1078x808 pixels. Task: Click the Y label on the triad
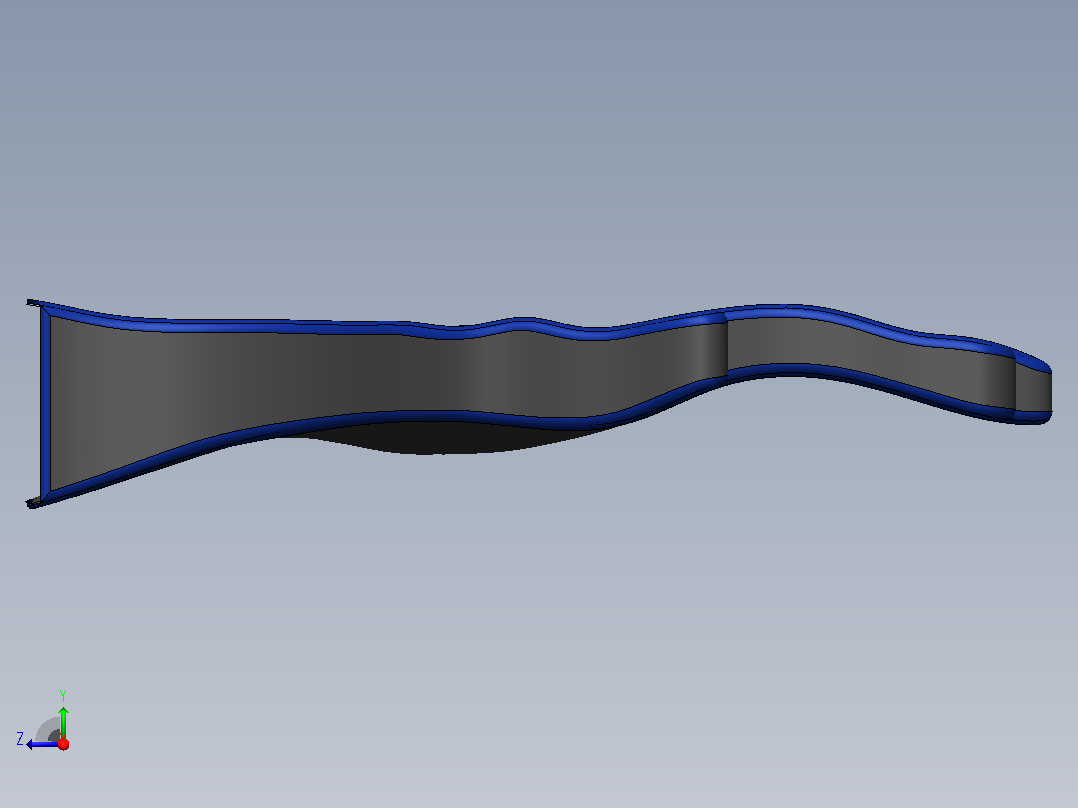pyautogui.click(x=63, y=695)
